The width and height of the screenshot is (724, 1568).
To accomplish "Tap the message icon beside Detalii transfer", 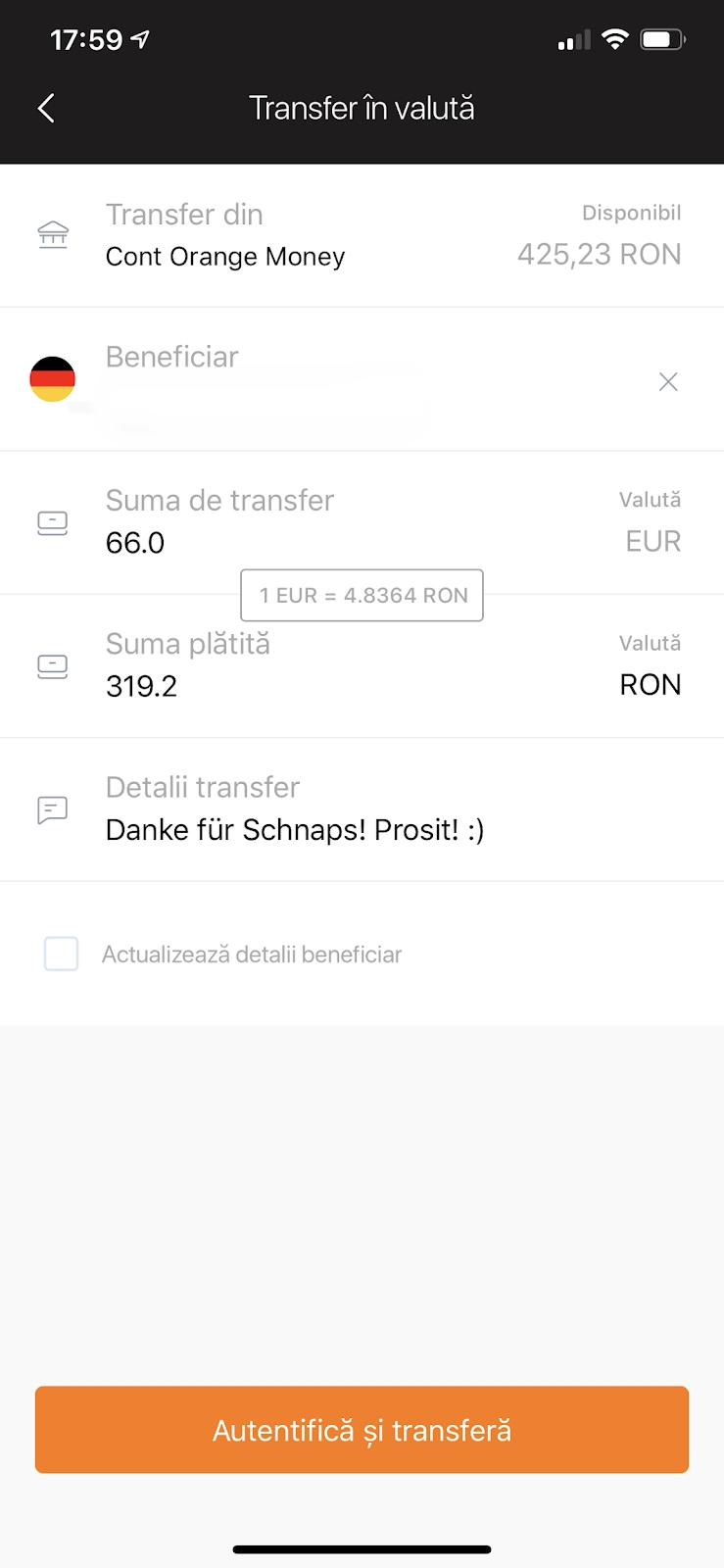I will coord(53,809).
